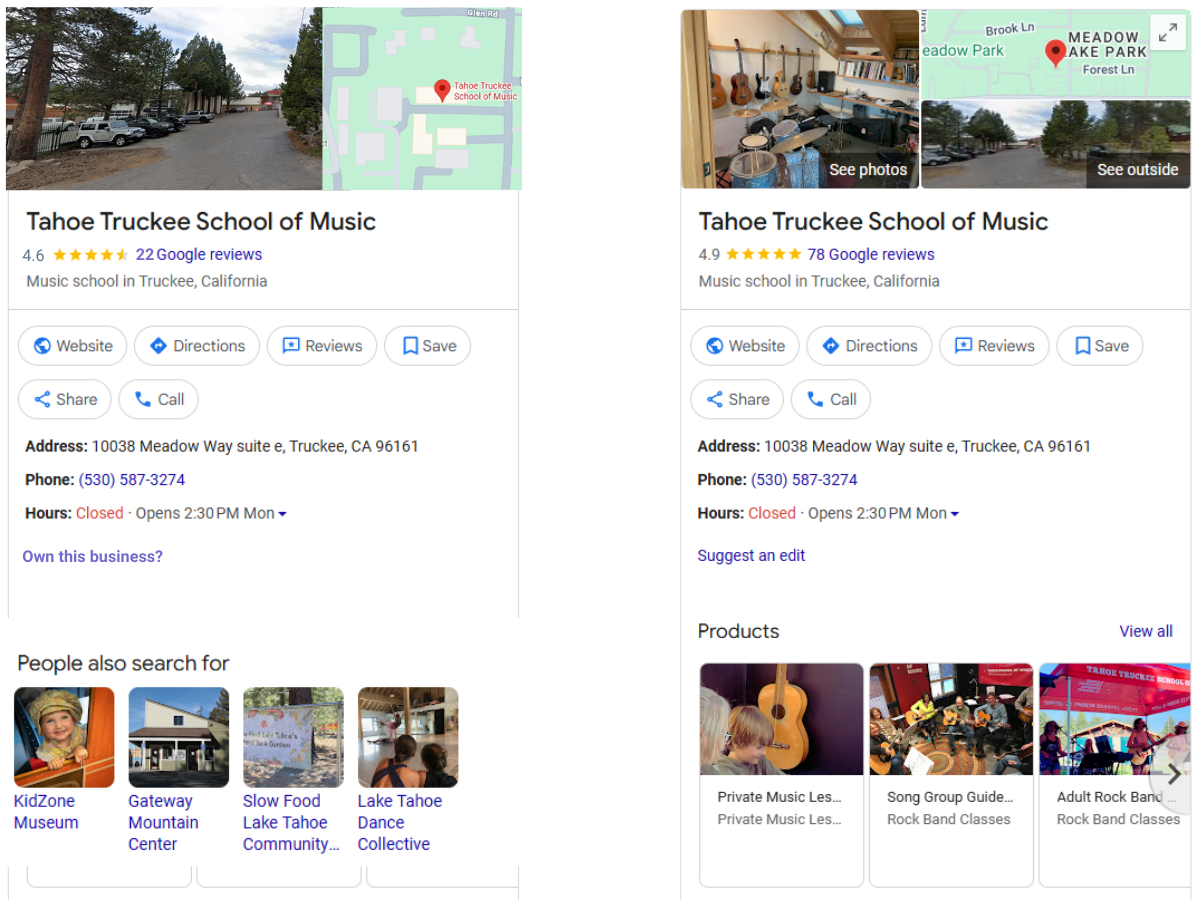Click the left panel map area
Image resolution: width=1200 pixels, height=900 pixels.
pos(422,98)
